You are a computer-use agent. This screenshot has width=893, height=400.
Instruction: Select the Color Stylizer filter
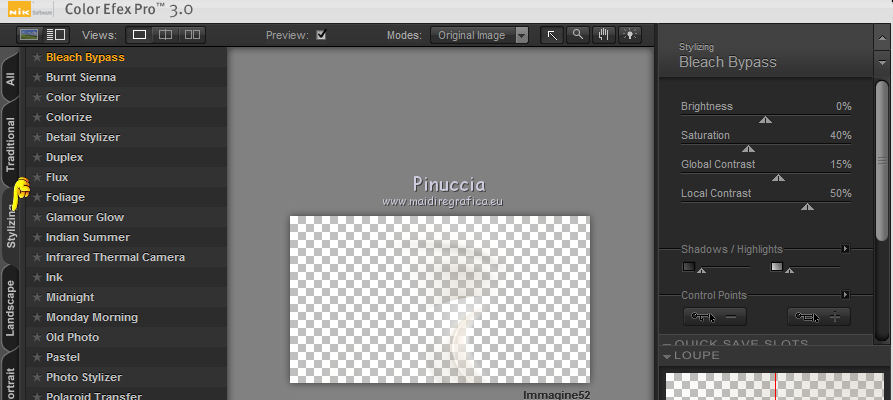(x=127, y=97)
